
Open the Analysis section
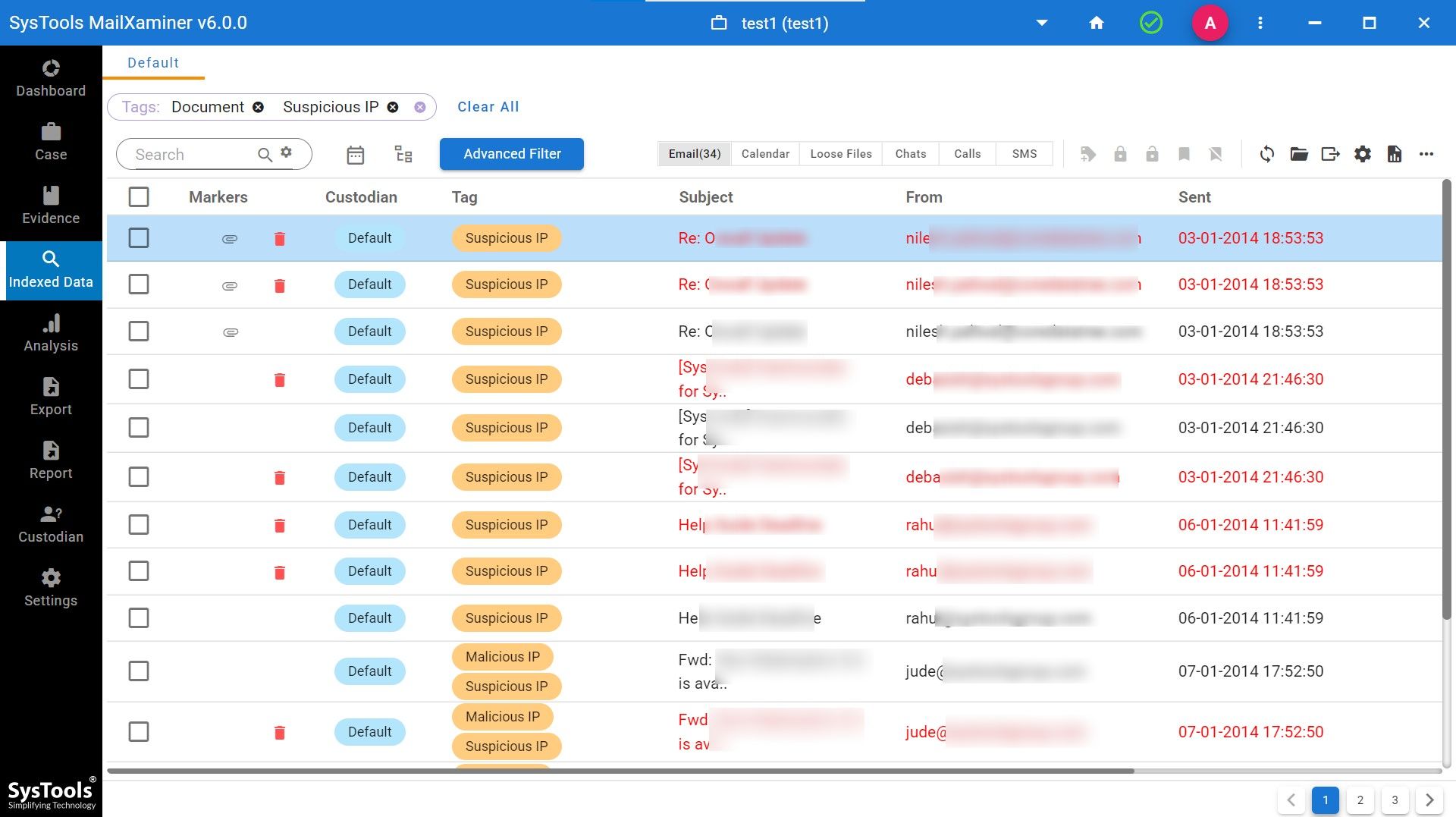click(x=51, y=334)
